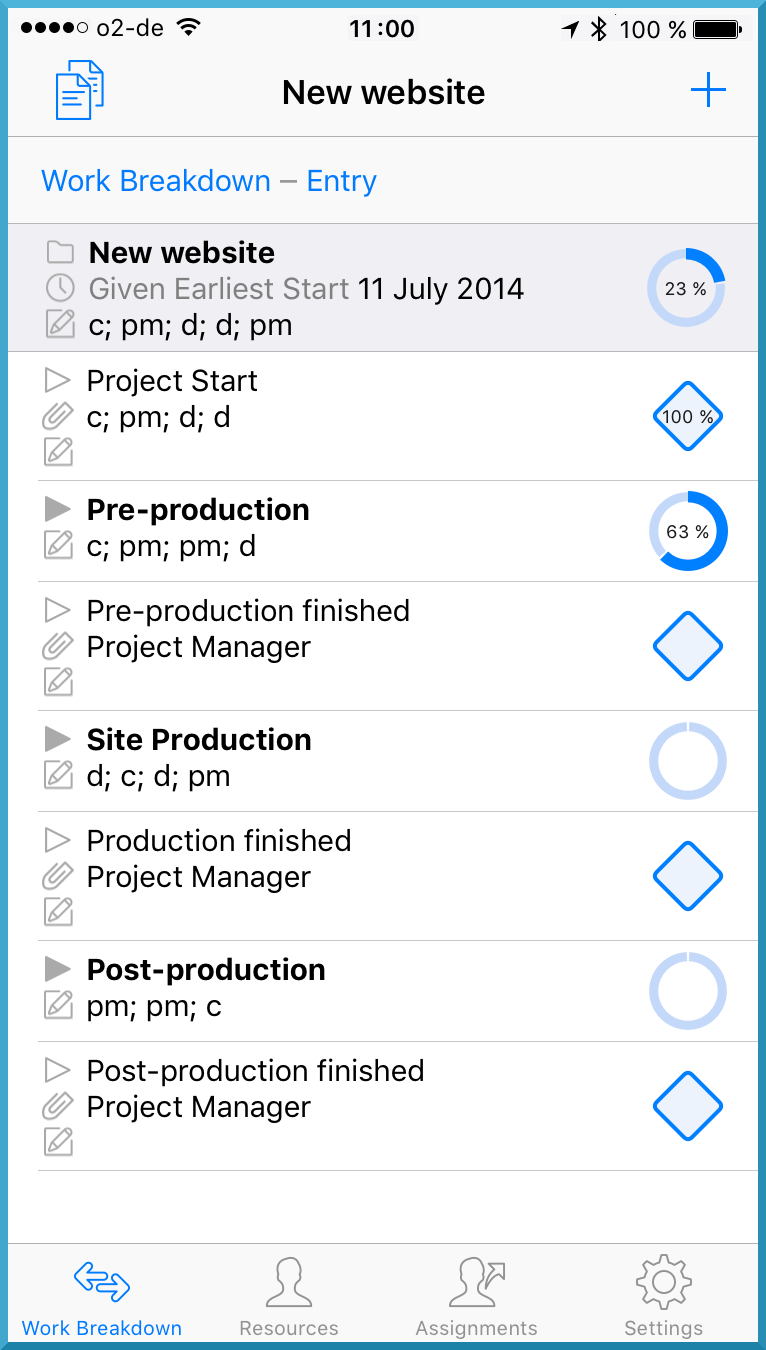Click the outlined triangle beside Project Start
Viewport: 766px width, 1350px height.
(x=58, y=380)
